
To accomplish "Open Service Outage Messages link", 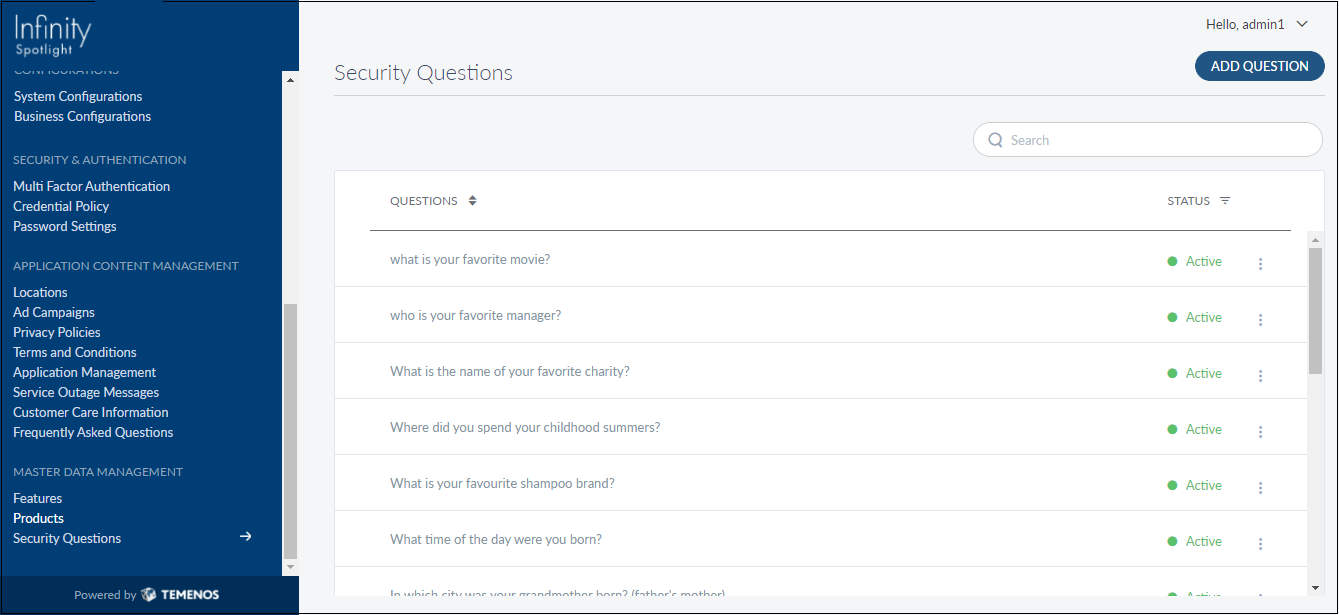I will pyautogui.click(x=86, y=392).
